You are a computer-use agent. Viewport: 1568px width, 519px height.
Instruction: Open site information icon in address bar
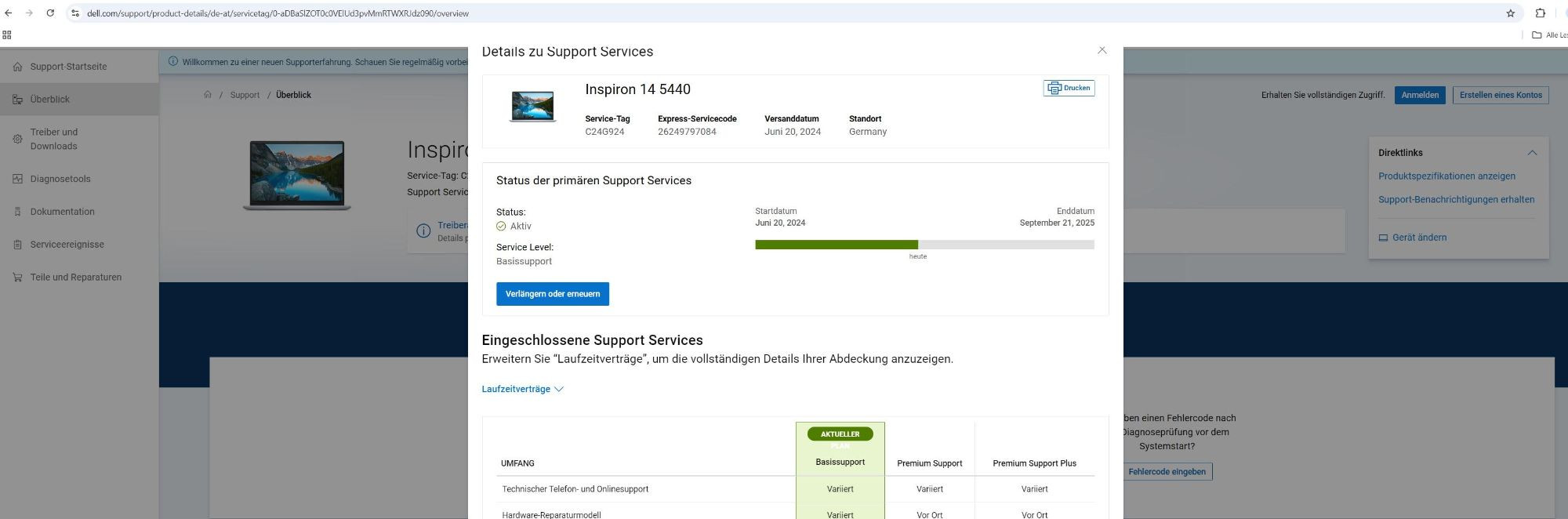point(75,13)
